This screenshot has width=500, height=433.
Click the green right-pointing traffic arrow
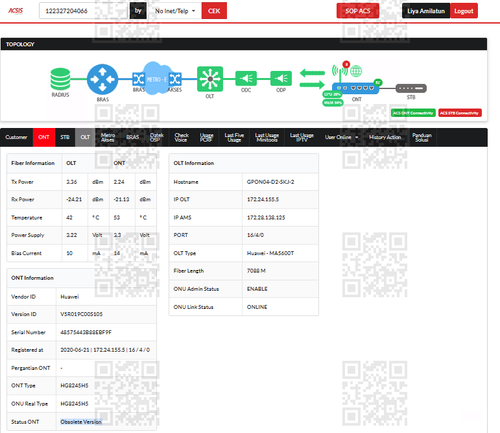[x=312, y=84]
